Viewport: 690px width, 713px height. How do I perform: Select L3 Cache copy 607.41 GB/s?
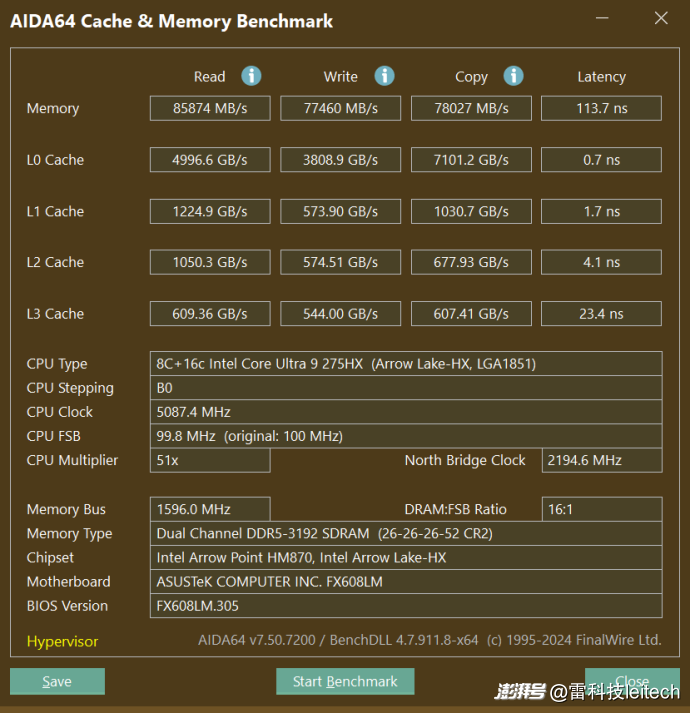tap(471, 314)
